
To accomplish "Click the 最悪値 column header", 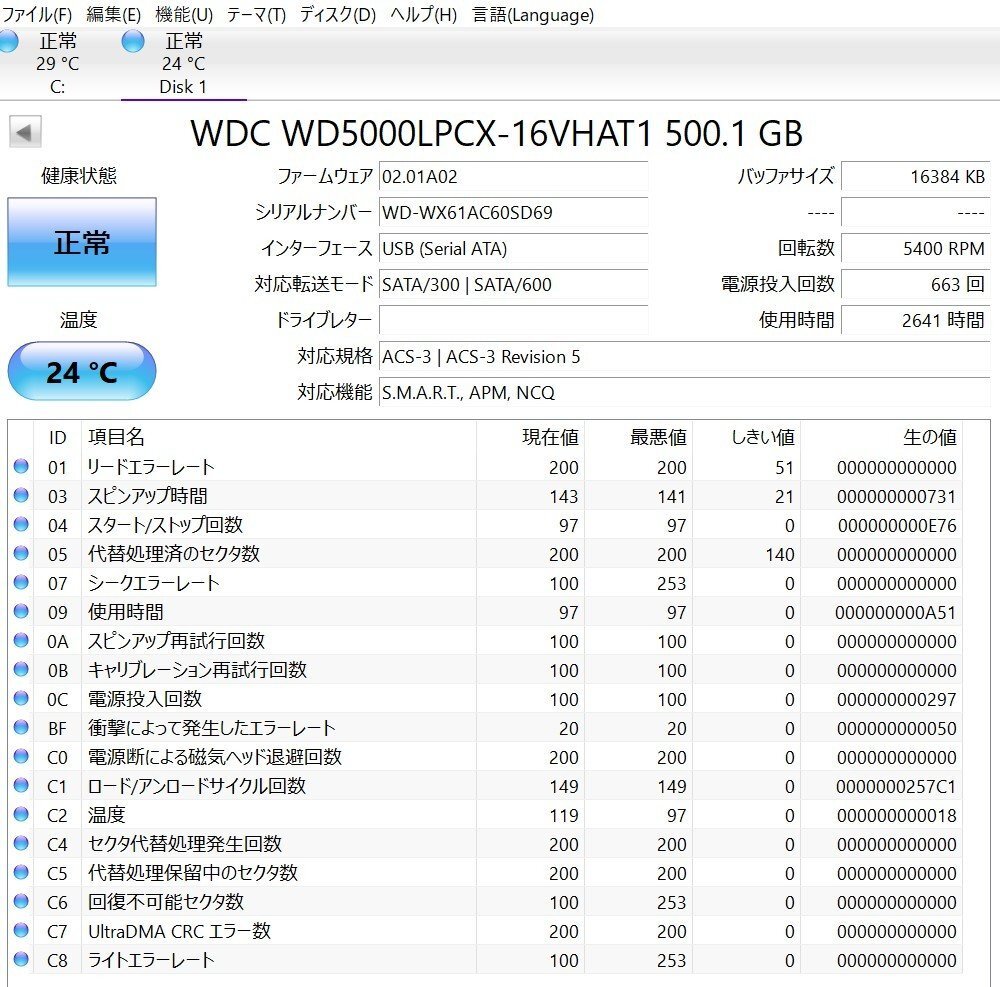I will (658, 437).
